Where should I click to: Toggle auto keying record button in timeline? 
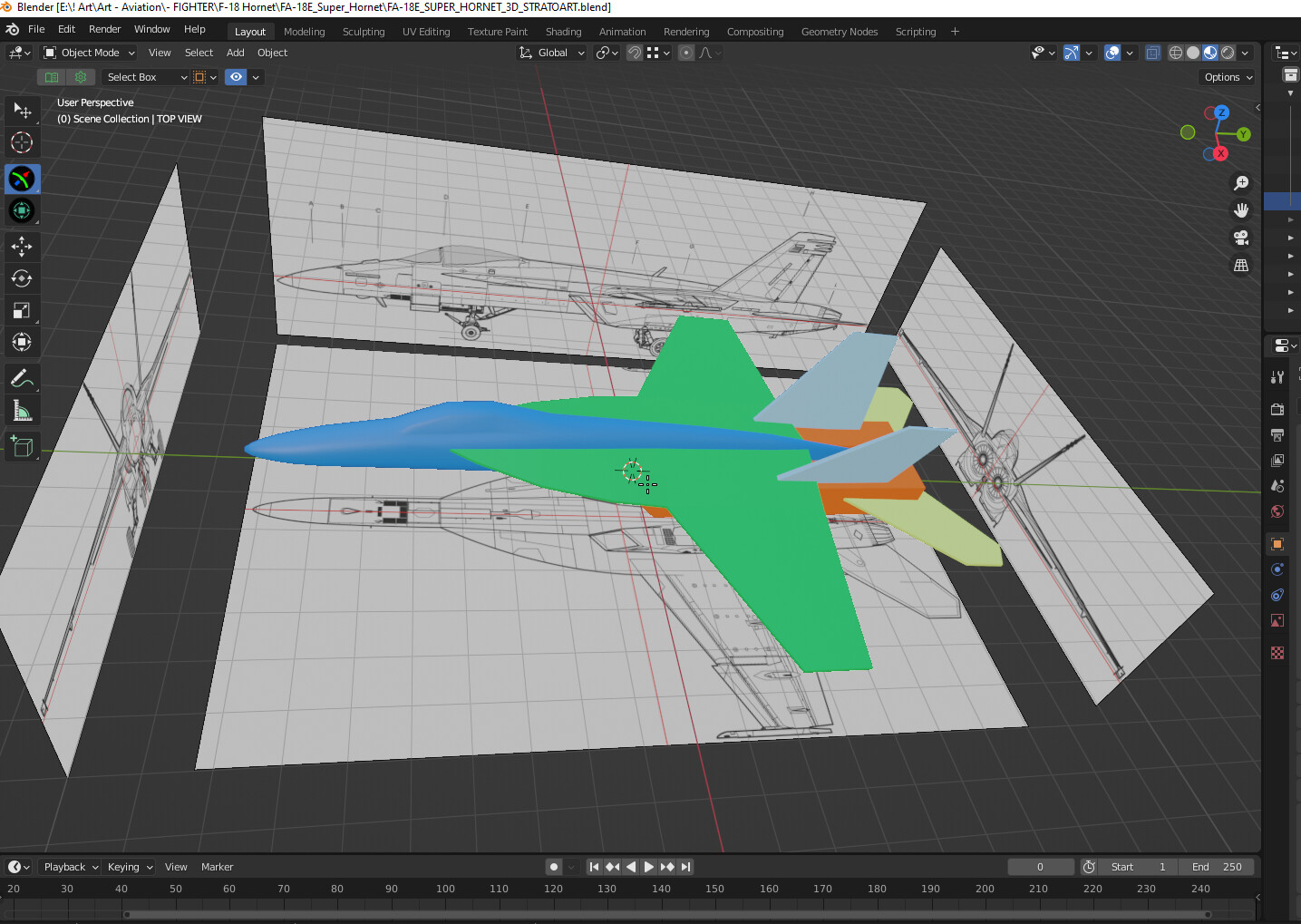pos(554,867)
